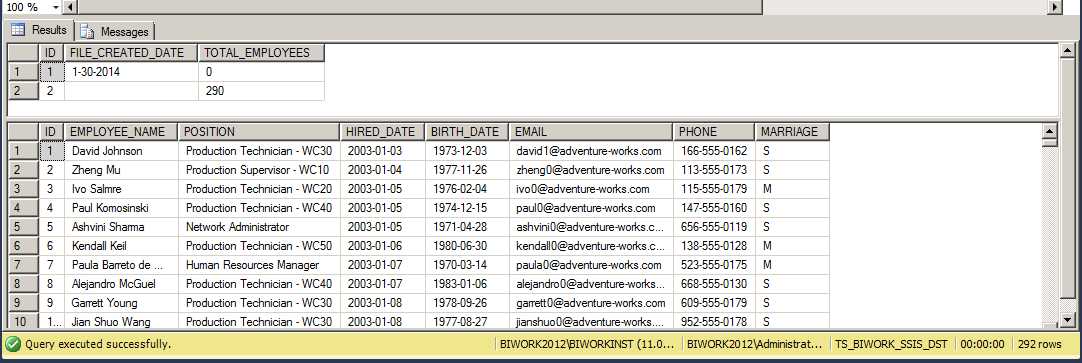Click the phone number 166-555-0162

coord(714,151)
